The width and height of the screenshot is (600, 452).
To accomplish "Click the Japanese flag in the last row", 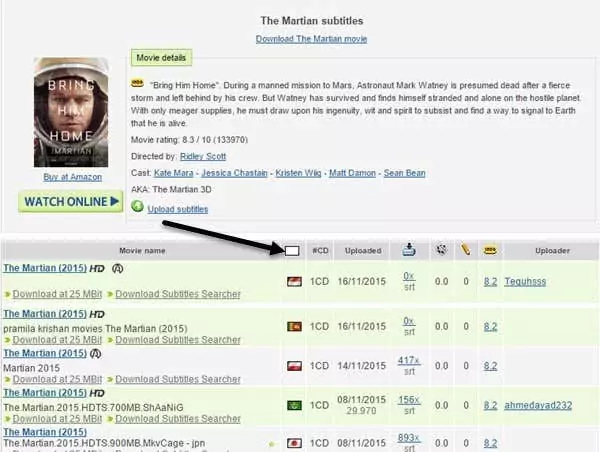I will coord(293,442).
